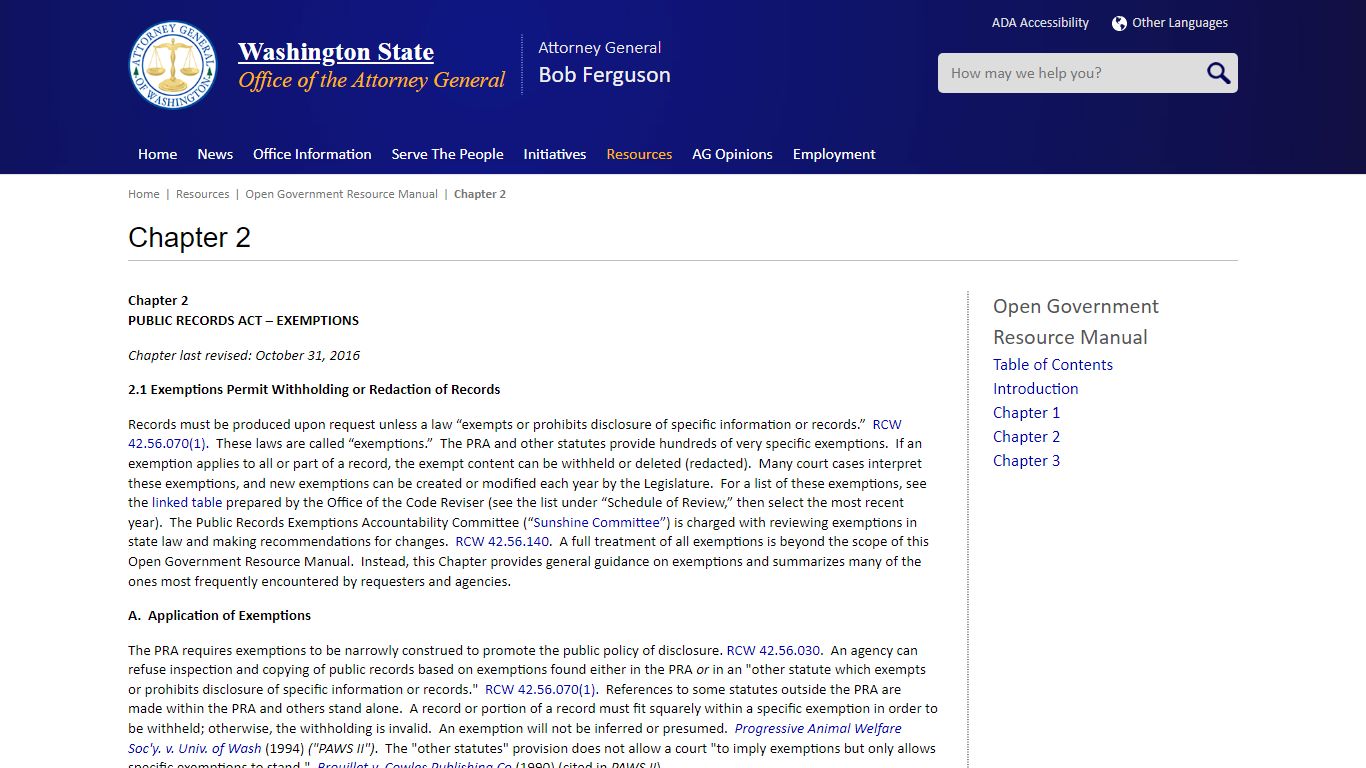This screenshot has width=1366, height=768.
Task: Click the Other Languages link
Action: click(x=1180, y=23)
